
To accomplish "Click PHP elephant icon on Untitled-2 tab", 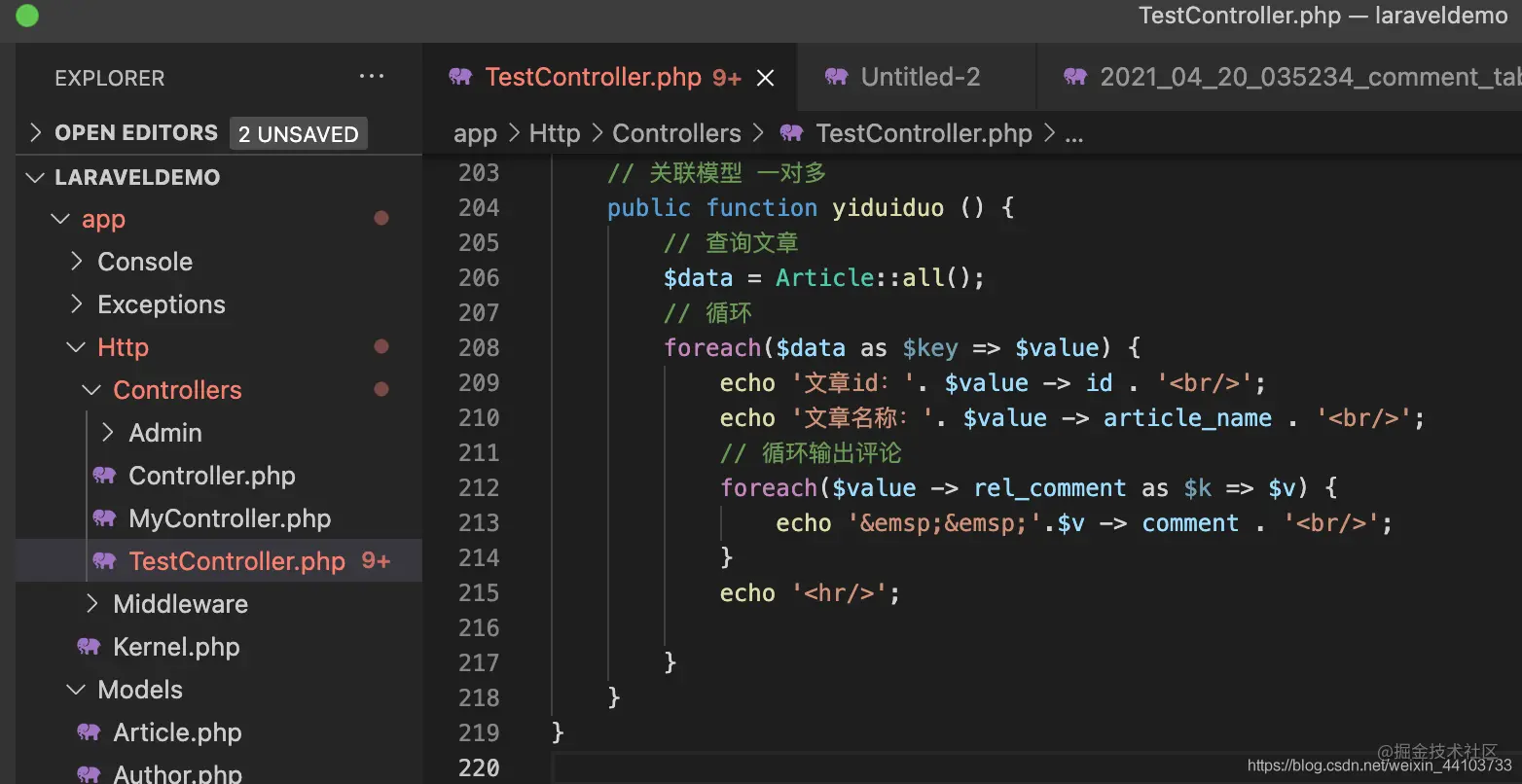I will pyautogui.click(x=836, y=77).
